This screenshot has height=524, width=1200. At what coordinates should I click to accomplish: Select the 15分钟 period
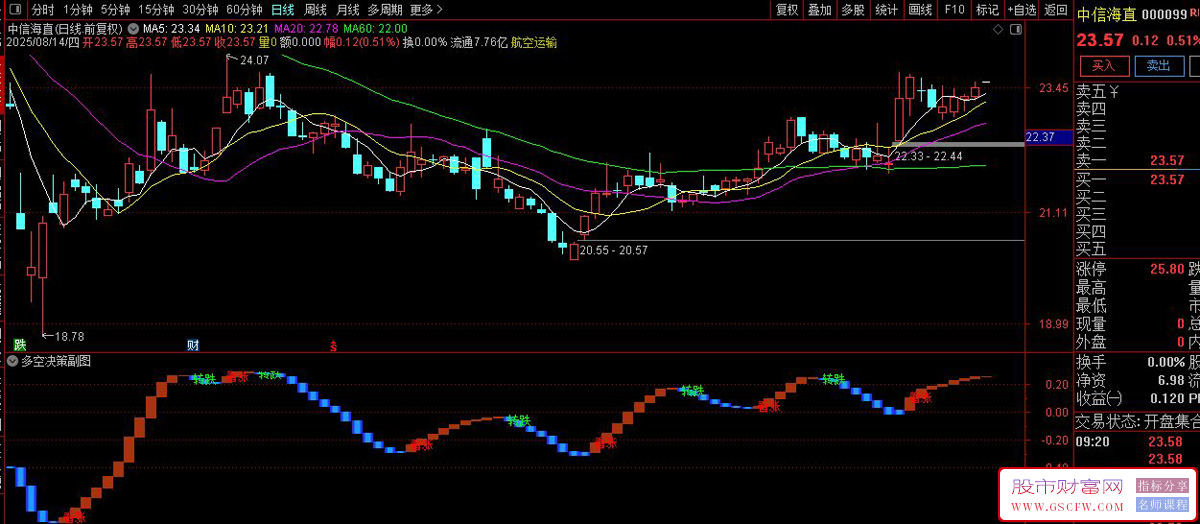click(156, 9)
